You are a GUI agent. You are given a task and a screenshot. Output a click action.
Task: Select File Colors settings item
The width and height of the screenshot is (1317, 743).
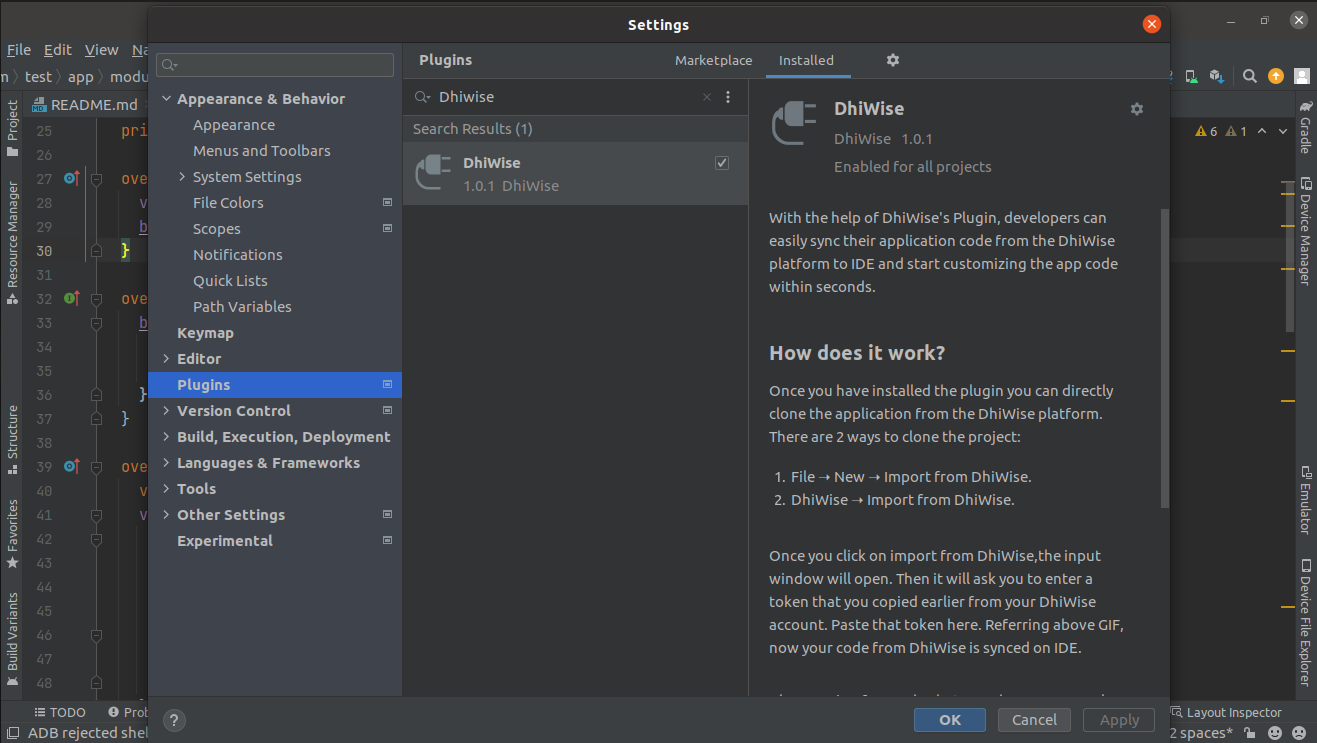(228, 203)
